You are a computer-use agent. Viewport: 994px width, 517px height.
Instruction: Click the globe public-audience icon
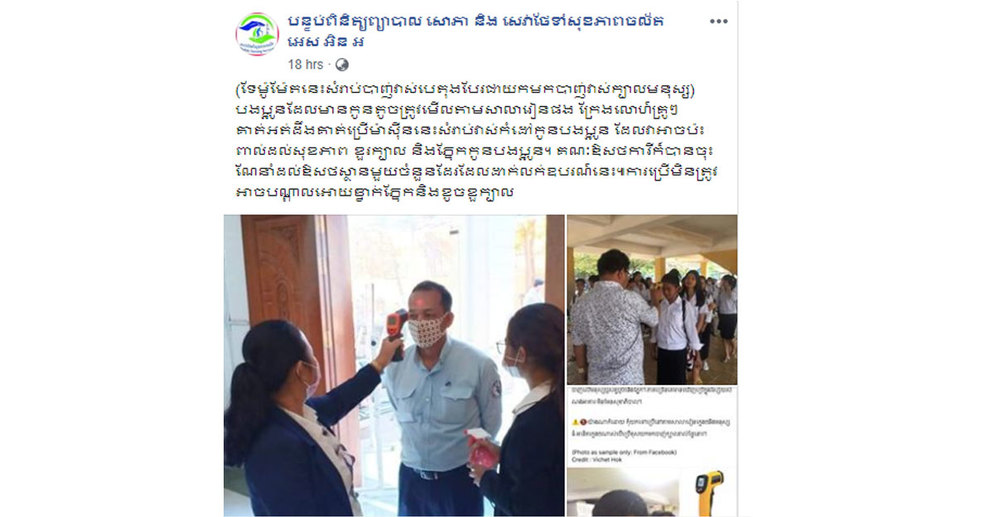342,65
